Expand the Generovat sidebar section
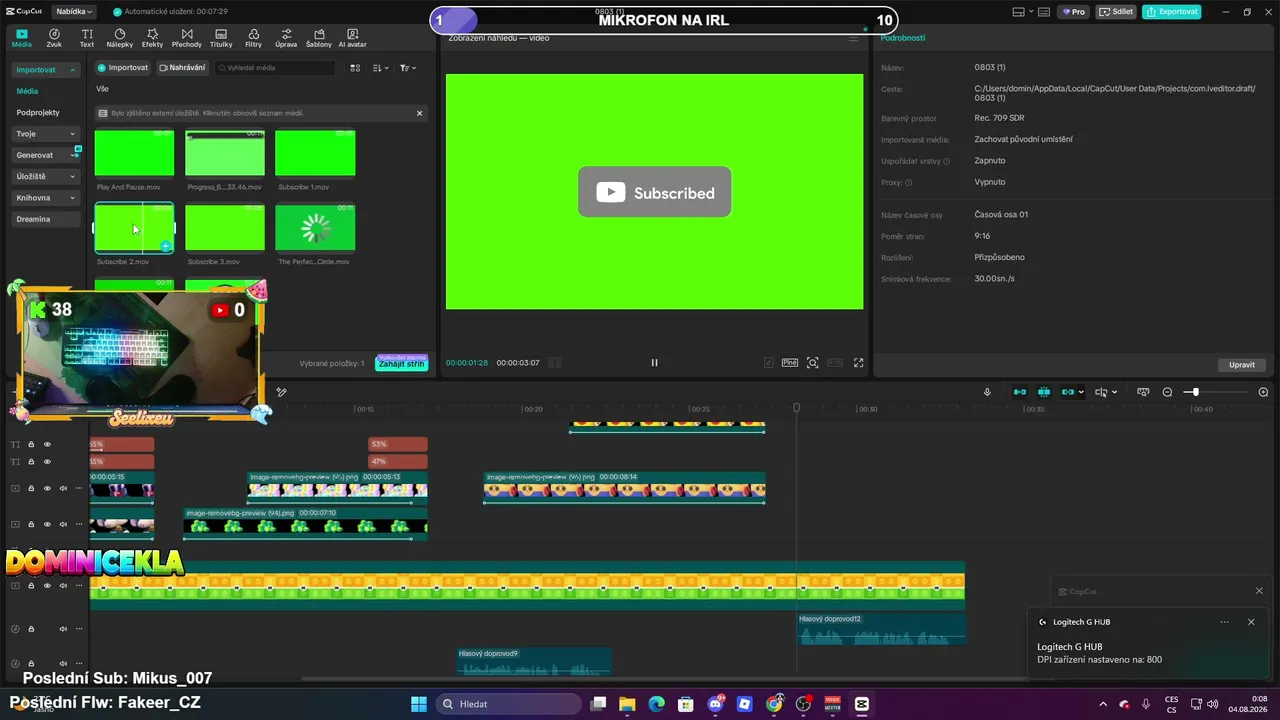 coord(46,155)
